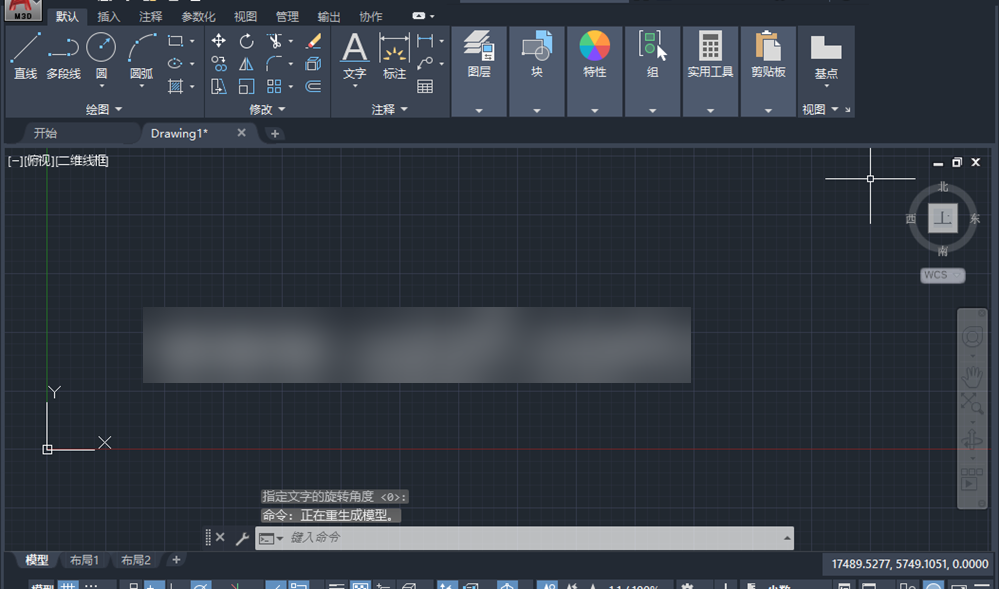The height and width of the screenshot is (589, 999).
Task: Switch to the Insert (插入) ribbon tab
Action: pos(108,17)
